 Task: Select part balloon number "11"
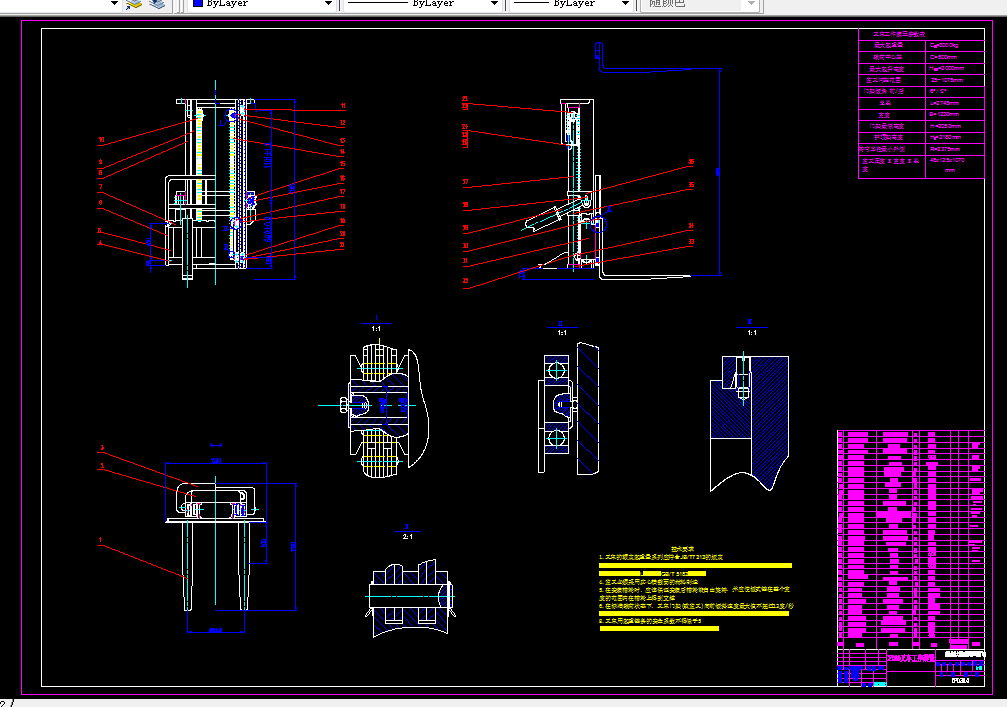343,106
